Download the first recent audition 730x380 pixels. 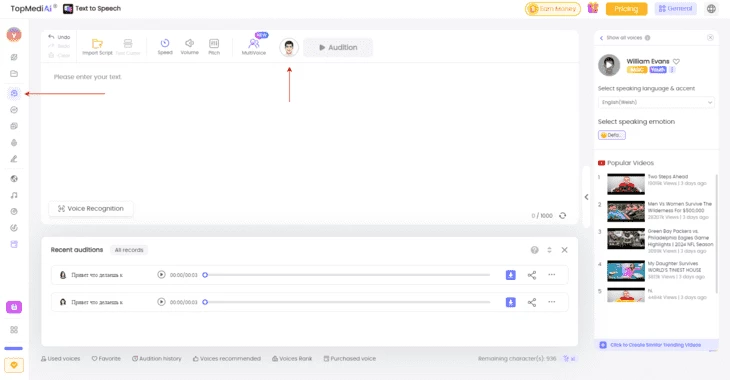511,275
